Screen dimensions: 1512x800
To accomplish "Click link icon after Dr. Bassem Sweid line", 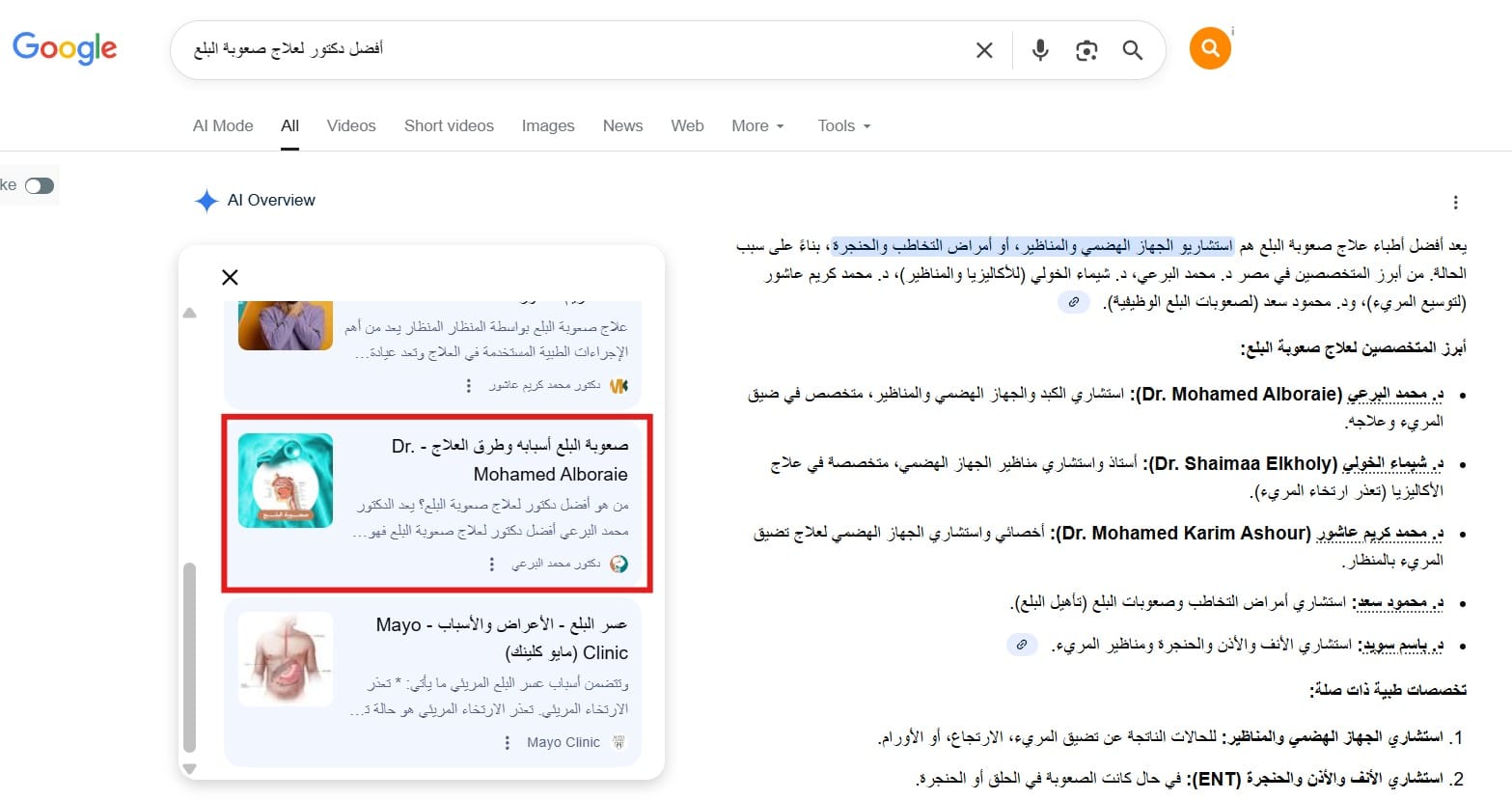I will [1021, 645].
